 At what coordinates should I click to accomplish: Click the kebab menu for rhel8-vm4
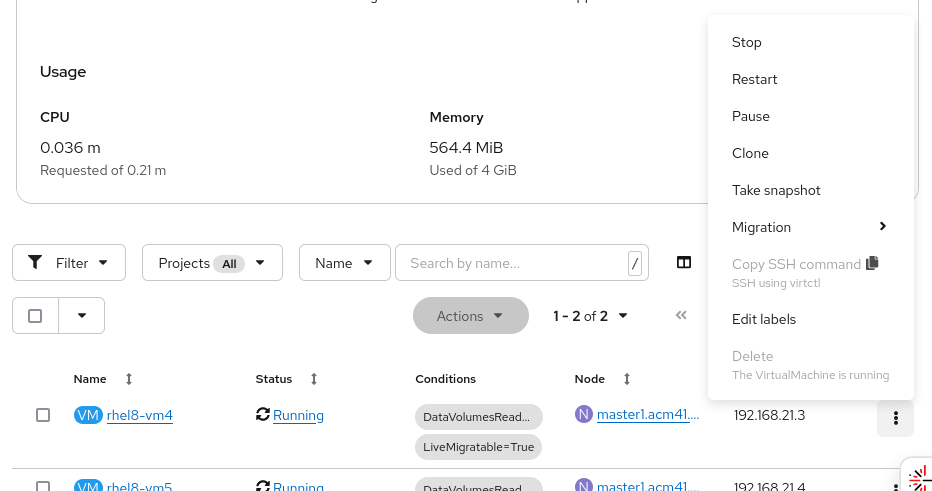(x=895, y=418)
